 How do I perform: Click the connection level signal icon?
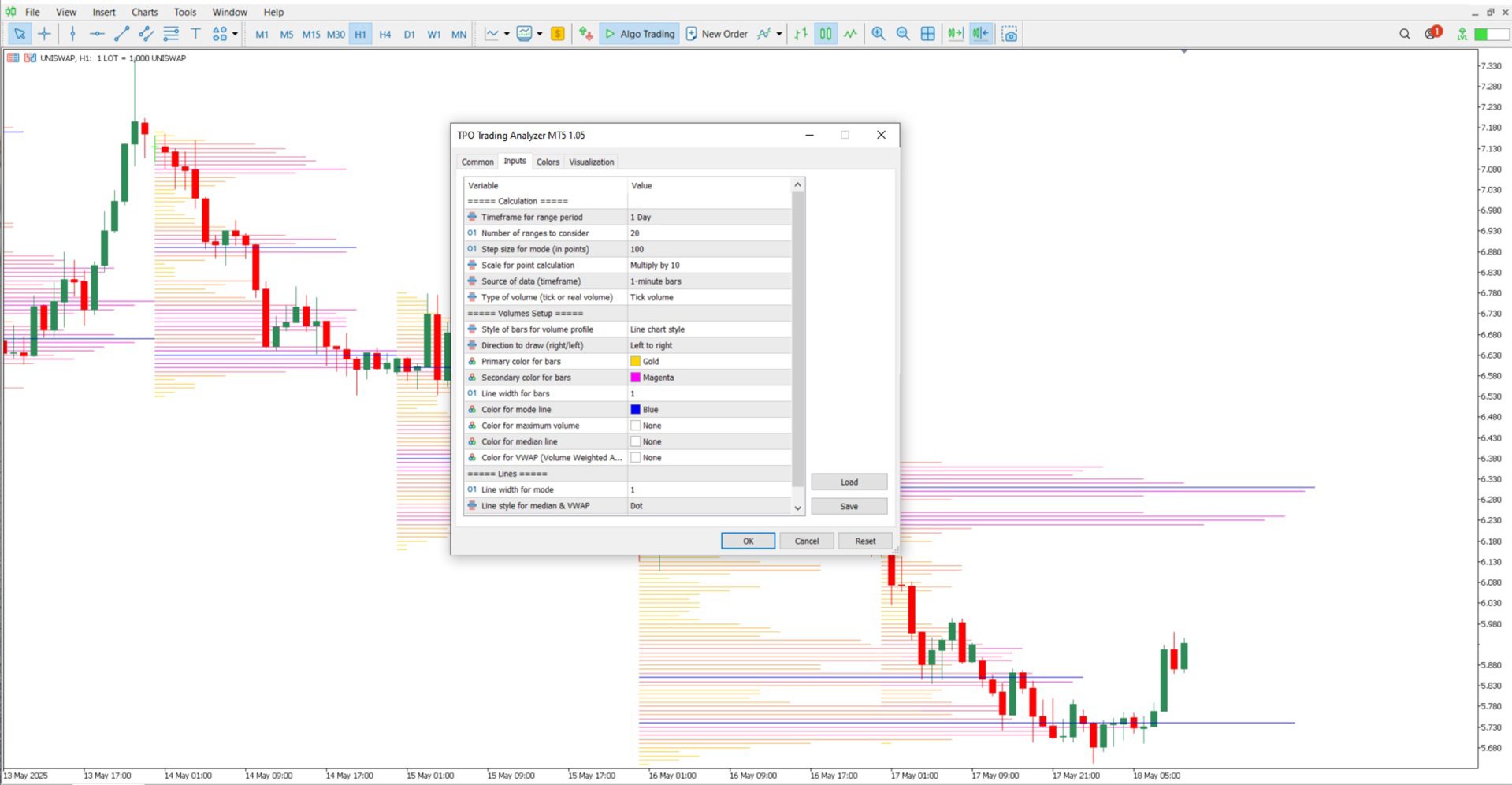pos(1462,34)
